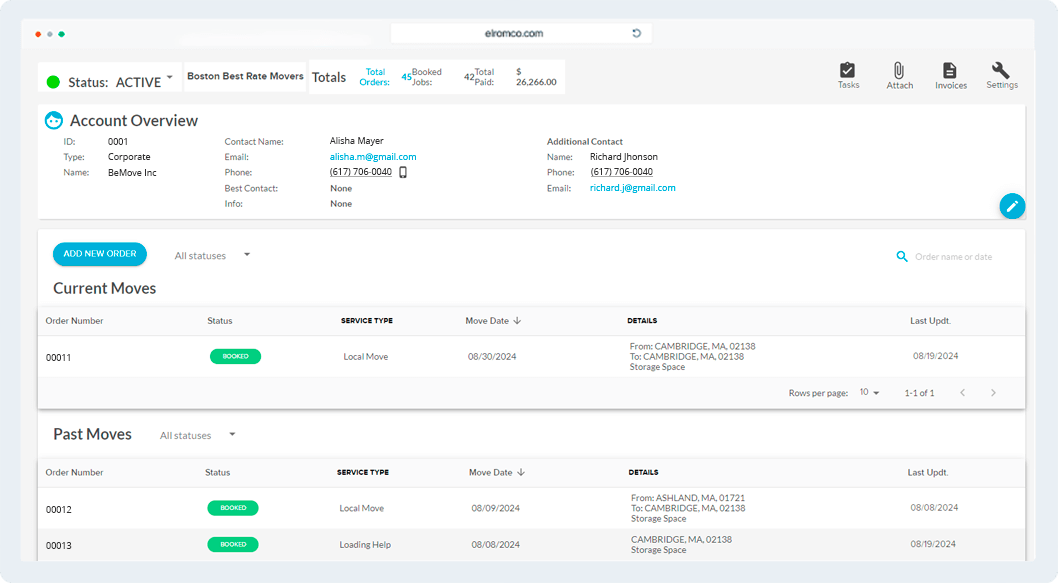Viewport: 1058px width, 583px height.
Task: Click the green active status indicator dot
Action: click(x=53, y=82)
